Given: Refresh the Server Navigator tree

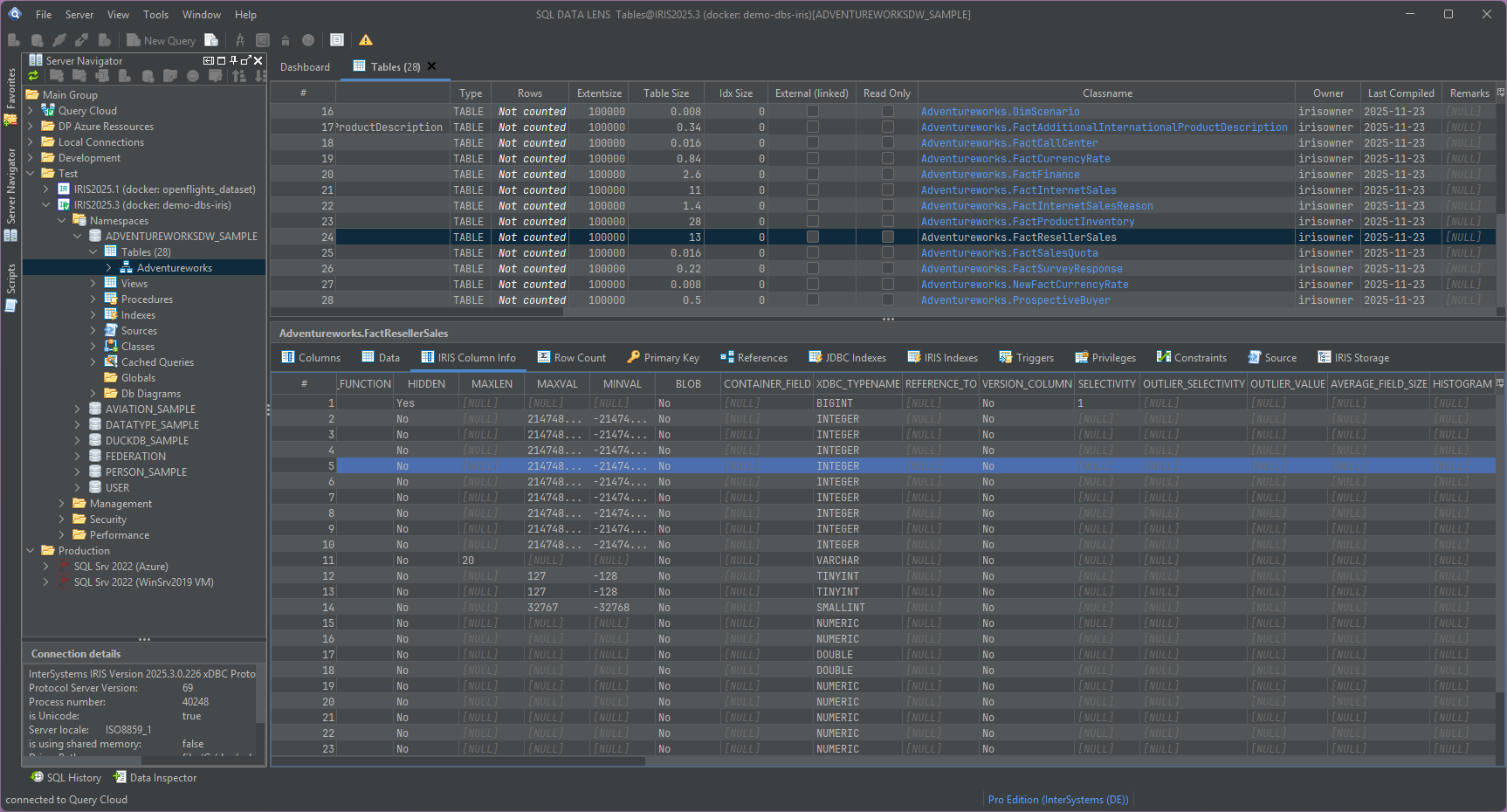Looking at the screenshot, I should tap(33, 76).
